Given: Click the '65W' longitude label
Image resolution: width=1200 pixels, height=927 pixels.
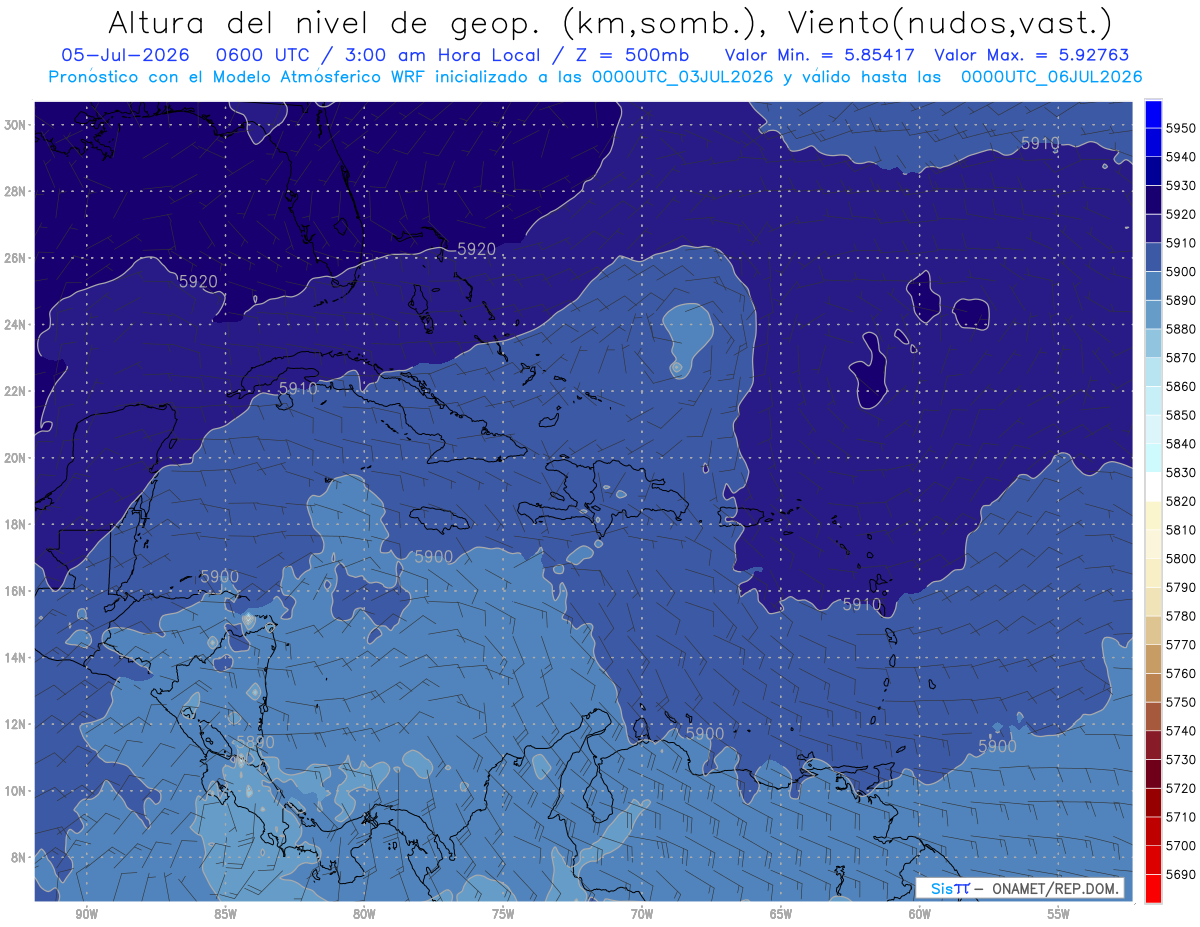Looking at the screenshot, I should click(x=781, y=914).
